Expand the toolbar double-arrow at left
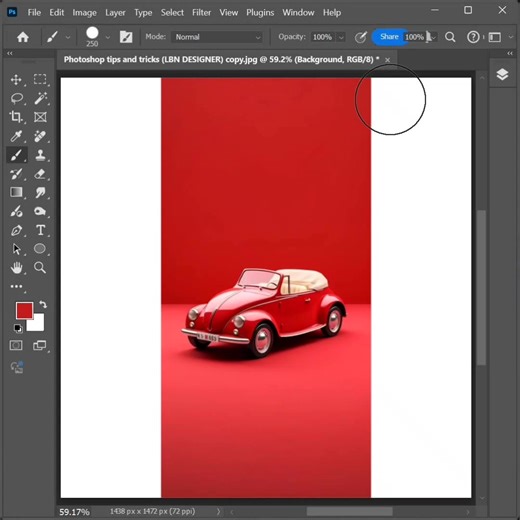The height and width of the screenshot is (520, 520). (10, 53)
